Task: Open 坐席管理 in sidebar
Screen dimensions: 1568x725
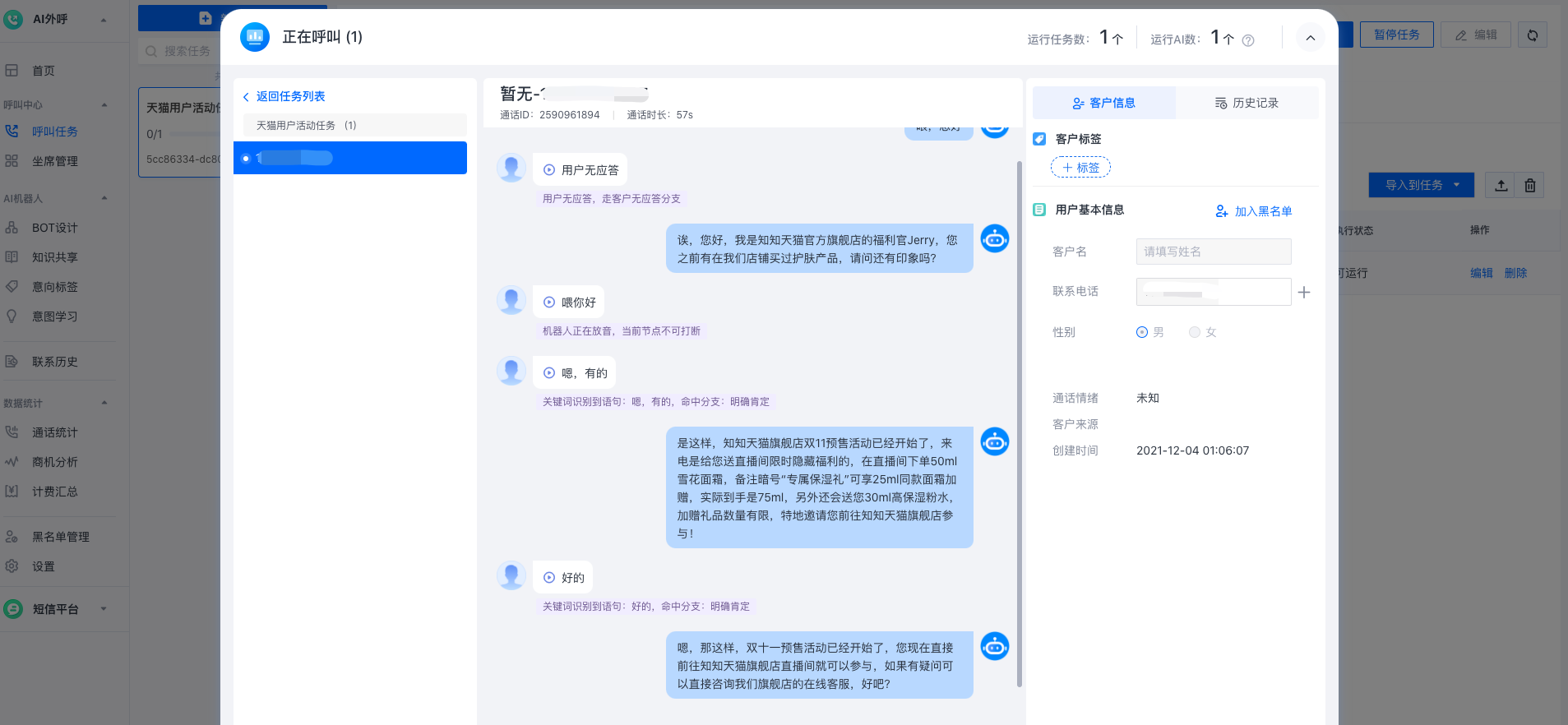Action: tap(54, 161)
